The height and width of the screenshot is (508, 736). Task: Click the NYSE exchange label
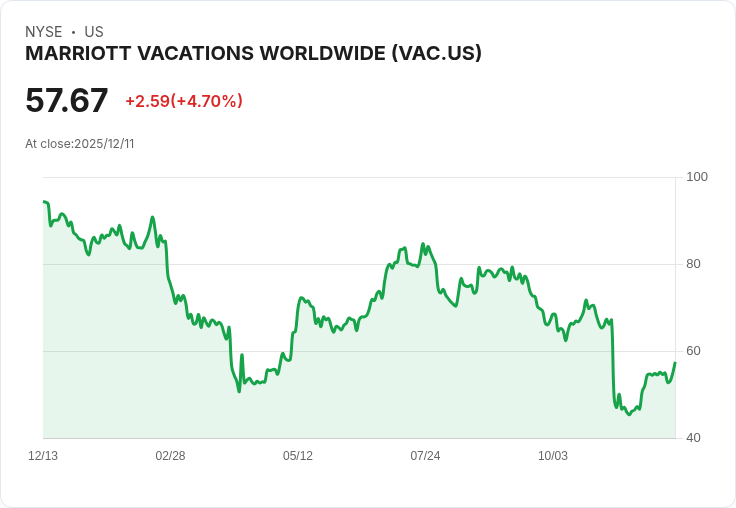44,32
